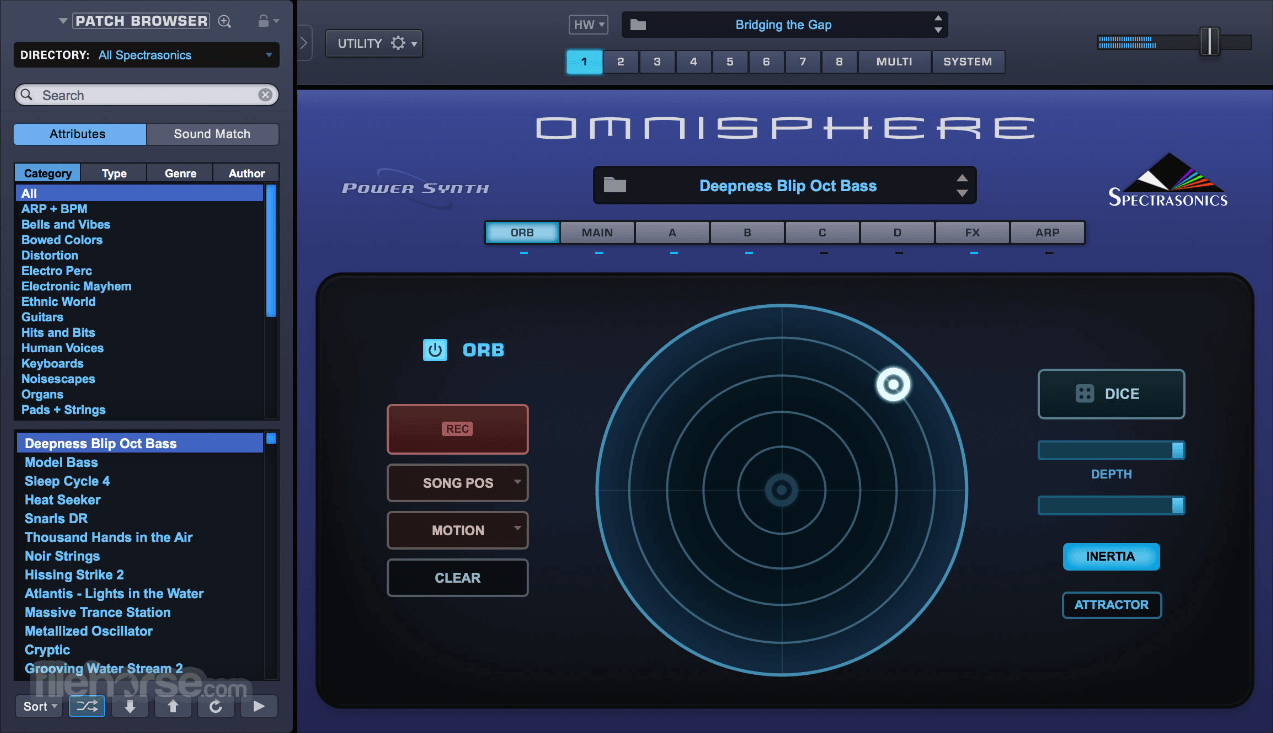Image resolution: width=1273 pixels, height=733 pixels.
Task: Open the SONG POS dropdown
Action: coord(458,483)
